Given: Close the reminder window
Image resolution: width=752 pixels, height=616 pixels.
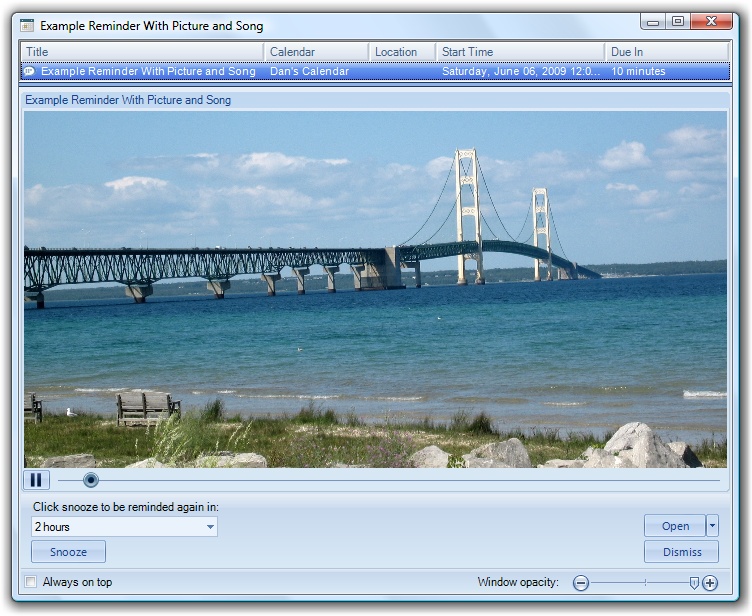Looking at the screenshot, I should [711, 22].
